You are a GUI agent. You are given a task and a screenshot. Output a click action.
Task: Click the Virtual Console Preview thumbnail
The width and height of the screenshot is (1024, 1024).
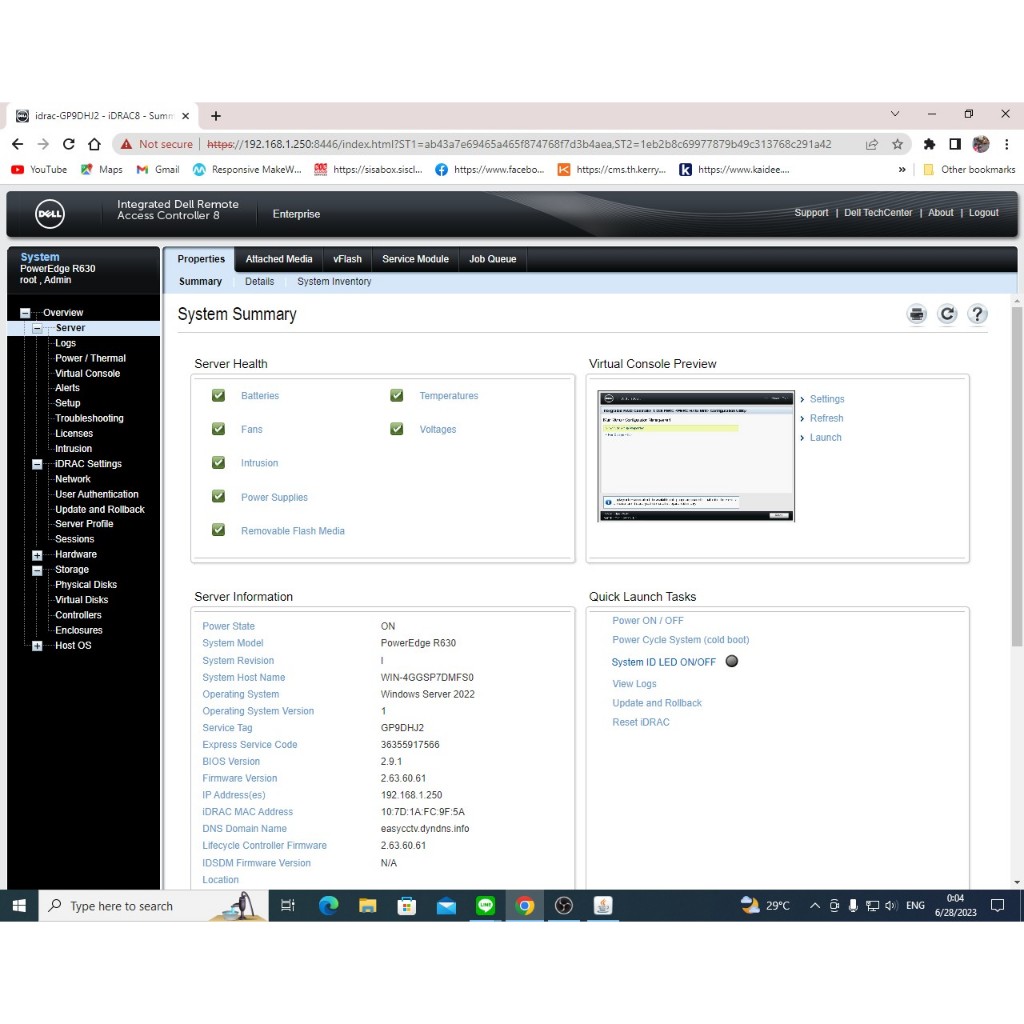coord(696,456)
